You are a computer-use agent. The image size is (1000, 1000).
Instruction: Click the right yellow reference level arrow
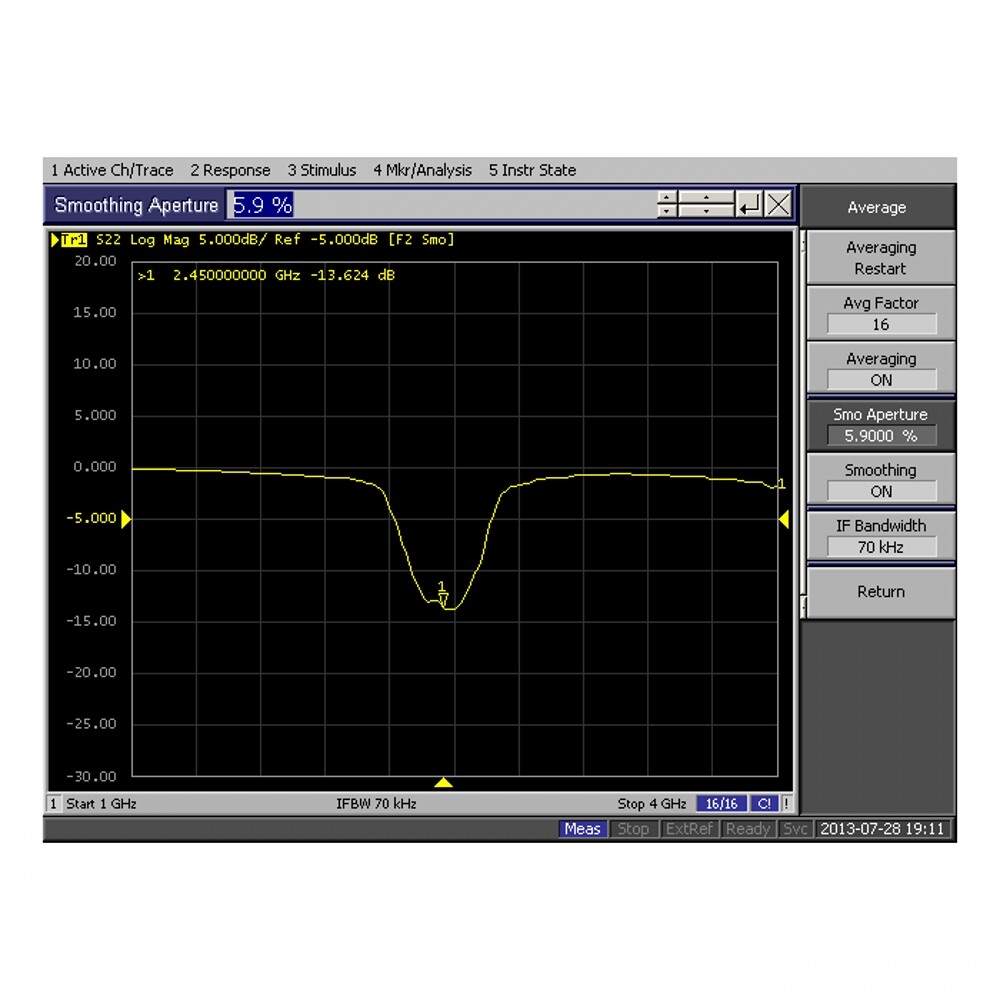pyautogui.click(x=783, y=519)
